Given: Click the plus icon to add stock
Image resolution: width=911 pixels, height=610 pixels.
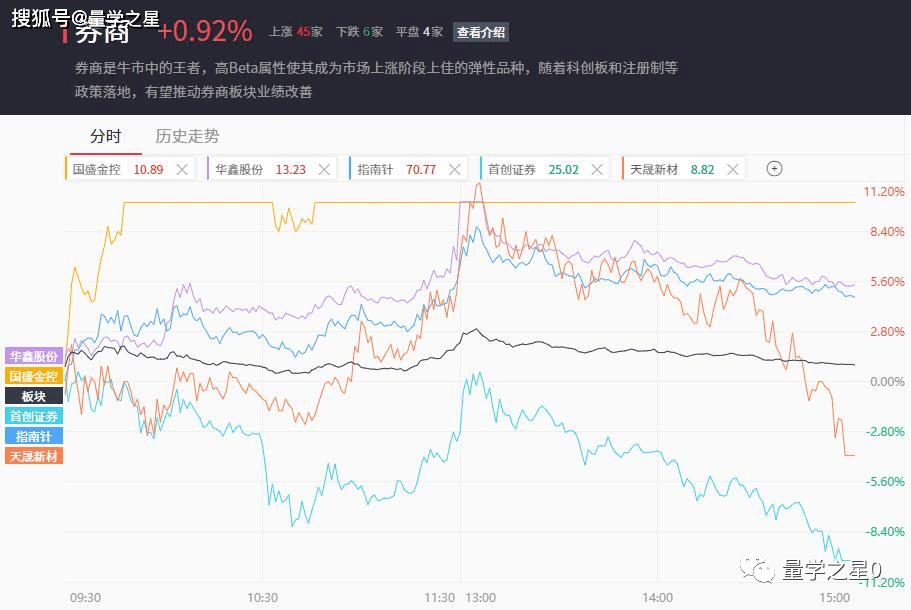Looking at the screenshot, I should pos(773,169).
